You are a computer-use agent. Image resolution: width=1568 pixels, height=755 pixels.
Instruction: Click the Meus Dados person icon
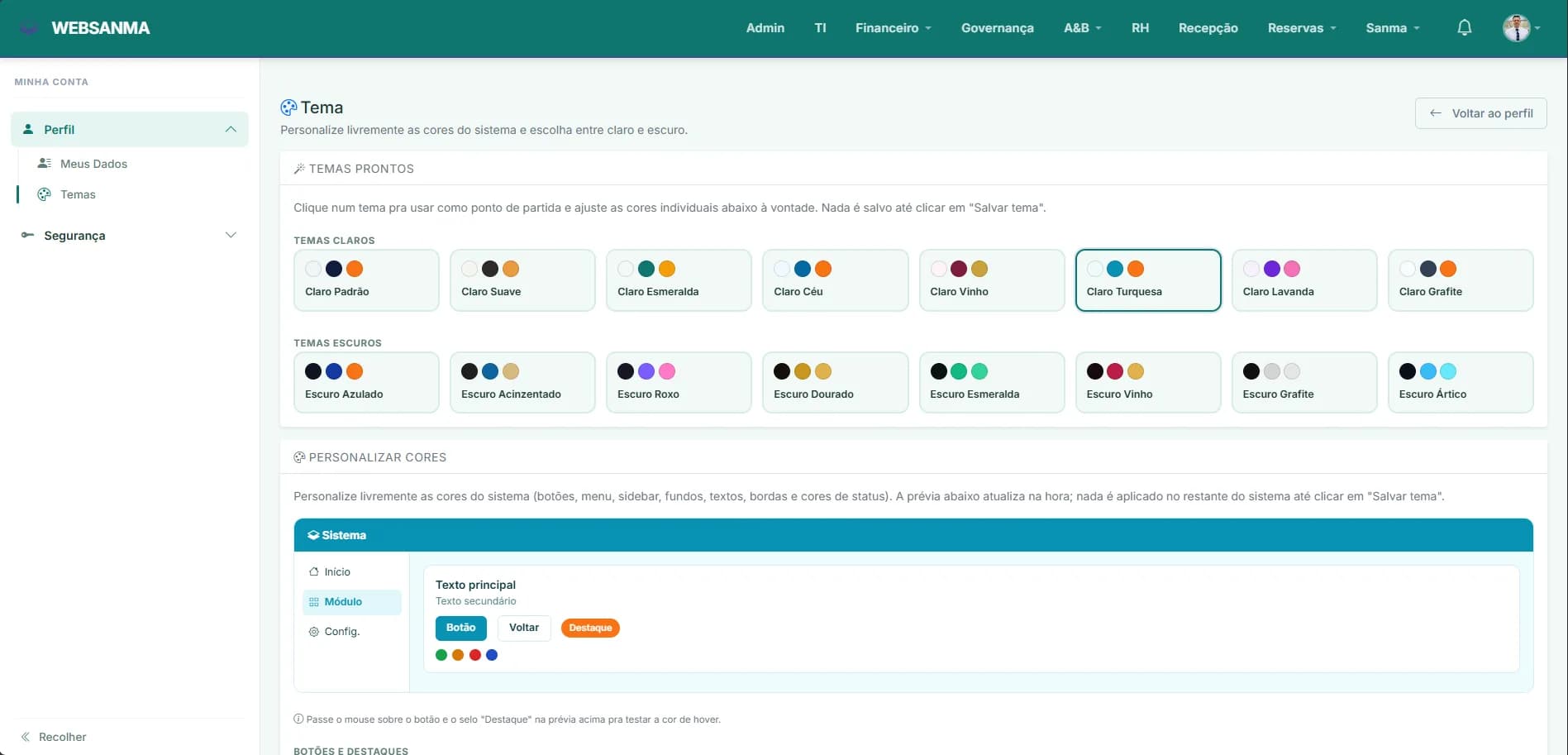45,164
